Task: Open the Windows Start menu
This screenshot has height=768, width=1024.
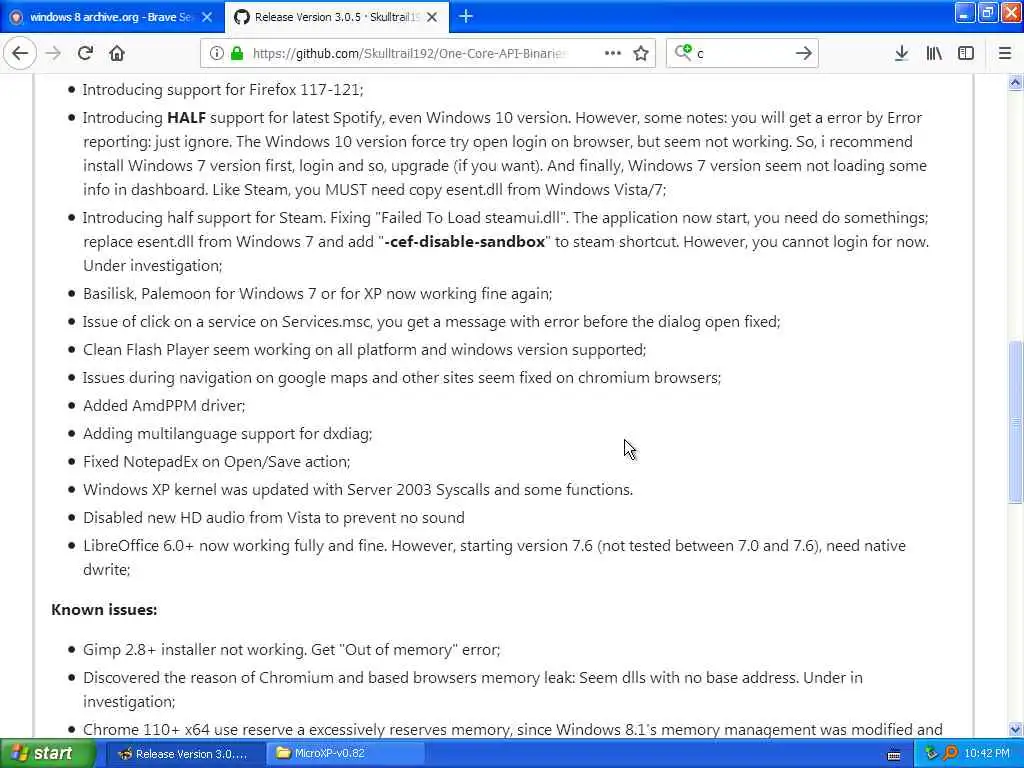Action: (48, 754)
